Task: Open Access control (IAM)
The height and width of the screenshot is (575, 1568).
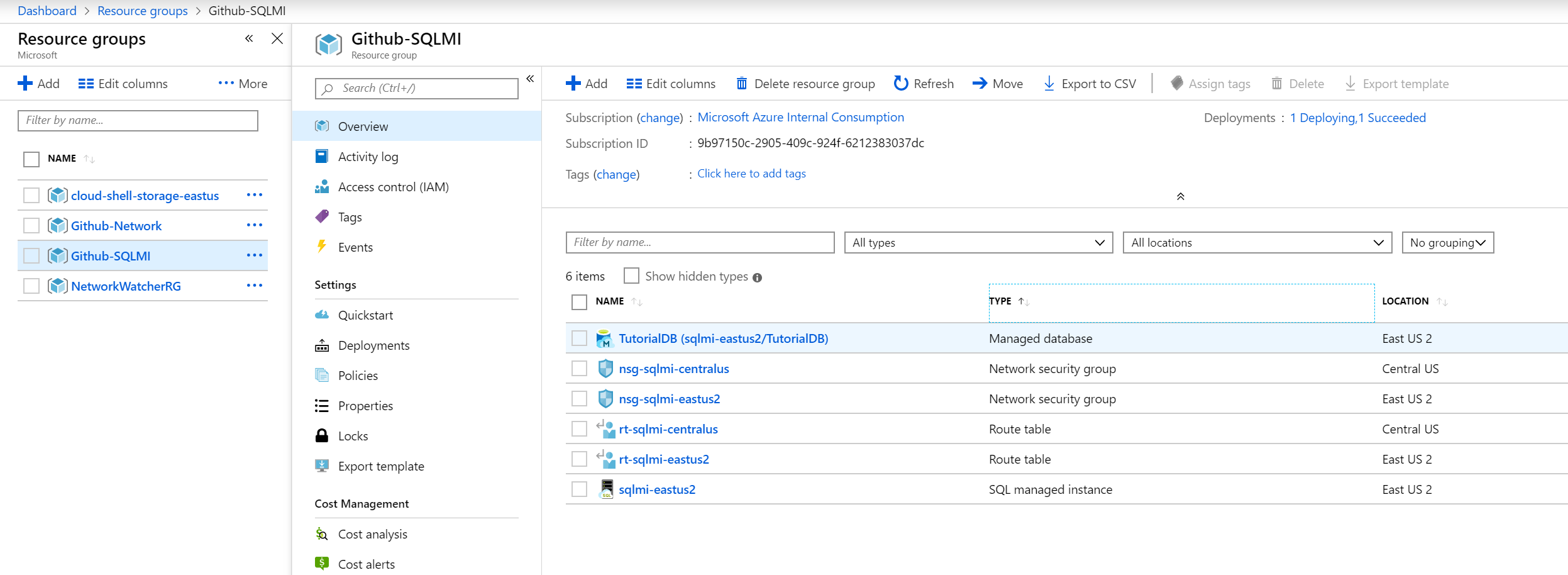Action: click(x=417, y=187)
